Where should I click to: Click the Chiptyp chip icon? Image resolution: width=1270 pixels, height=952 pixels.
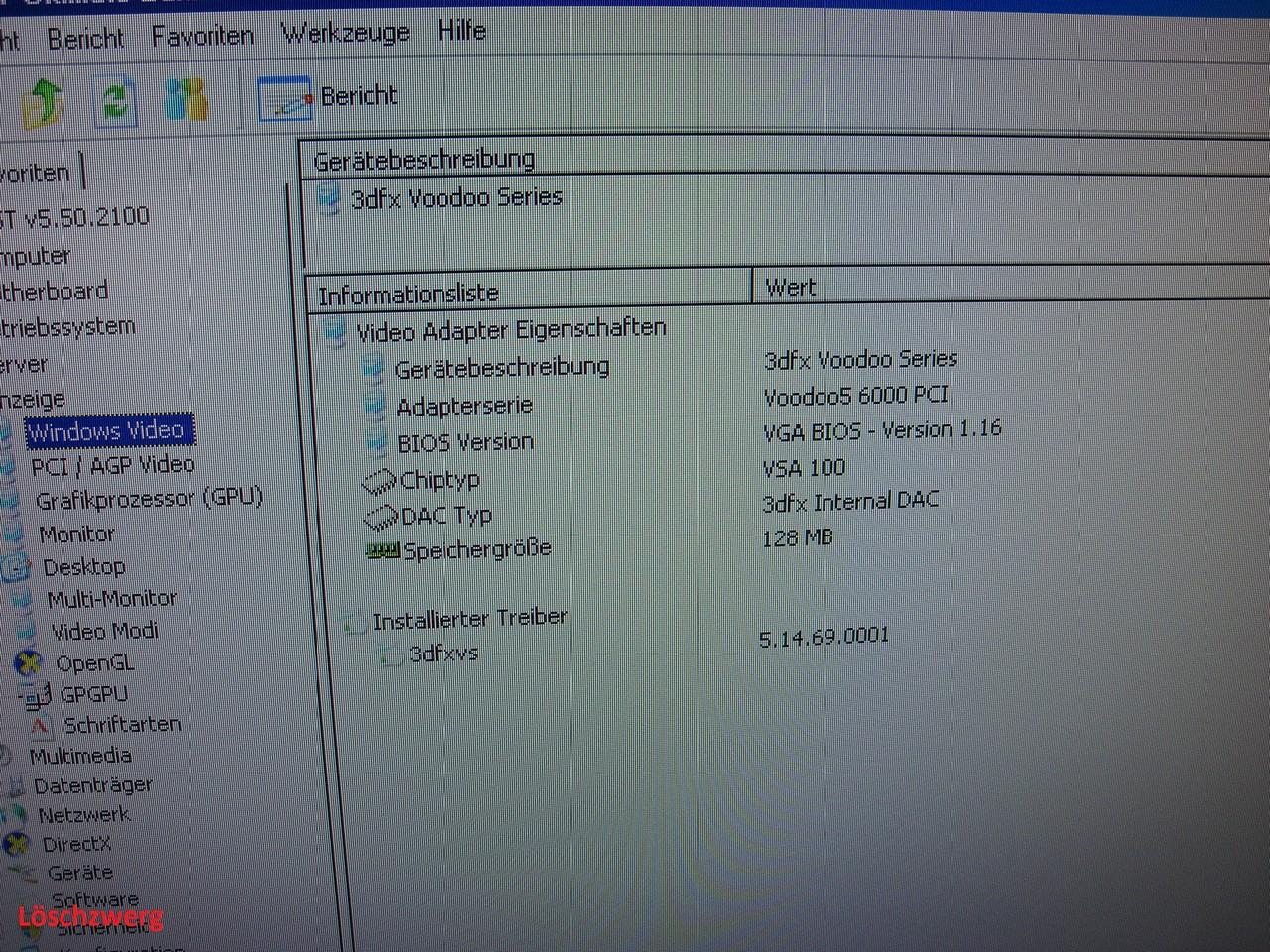point(379,483)
